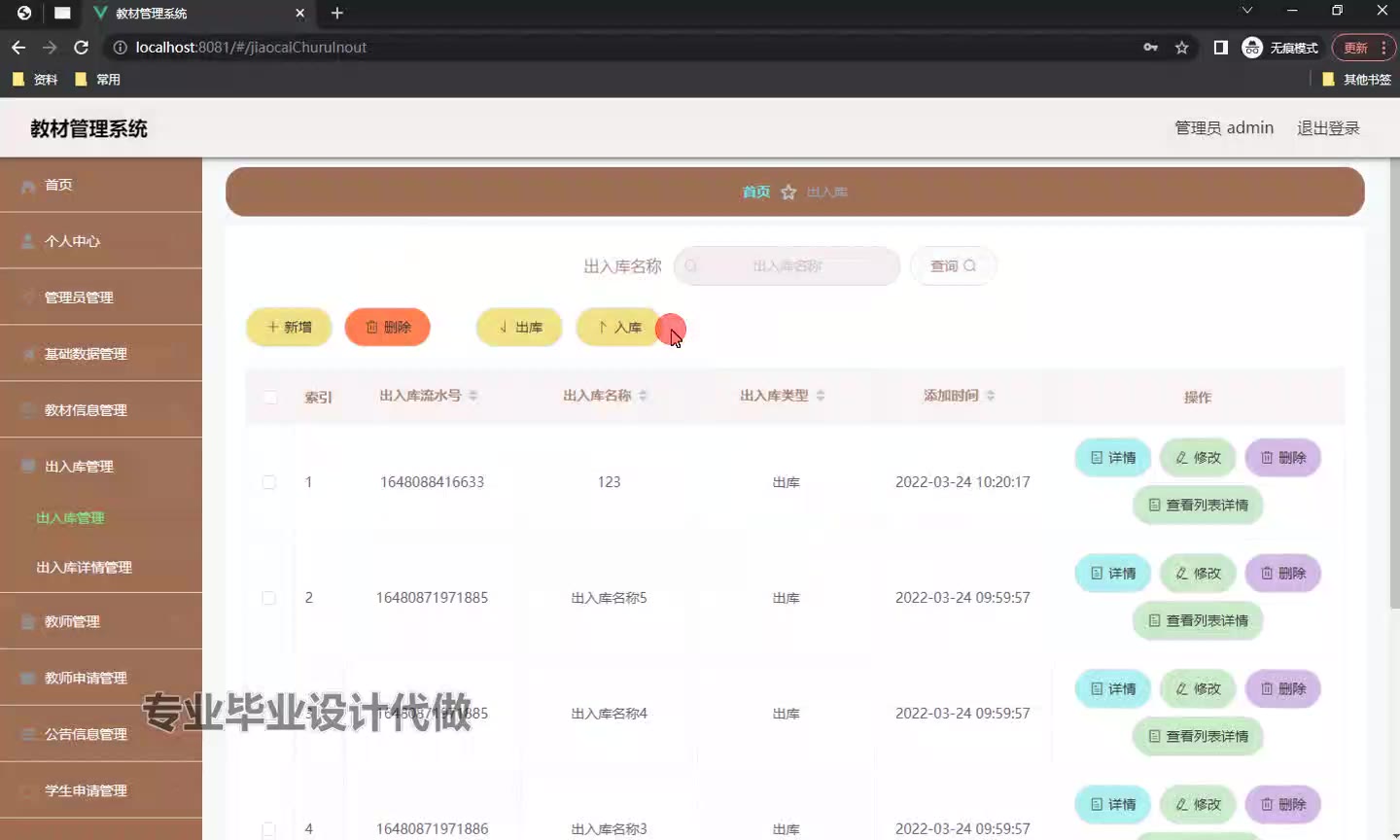Open 详情 for row 1648088416633
The width and height of the screenshot is (1400, 840).
tap(1112, 457)
